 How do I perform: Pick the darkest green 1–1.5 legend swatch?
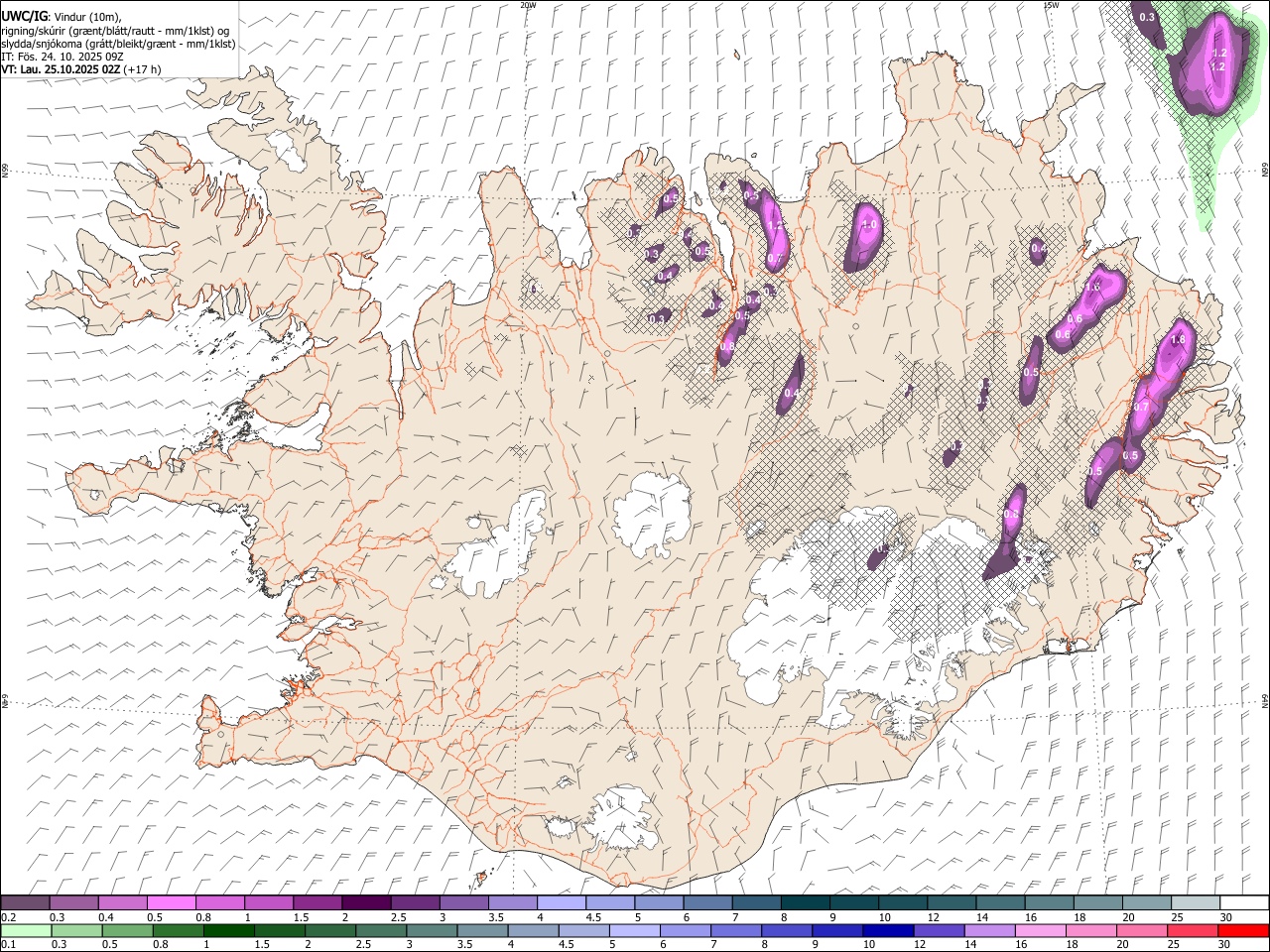point(228,930)
